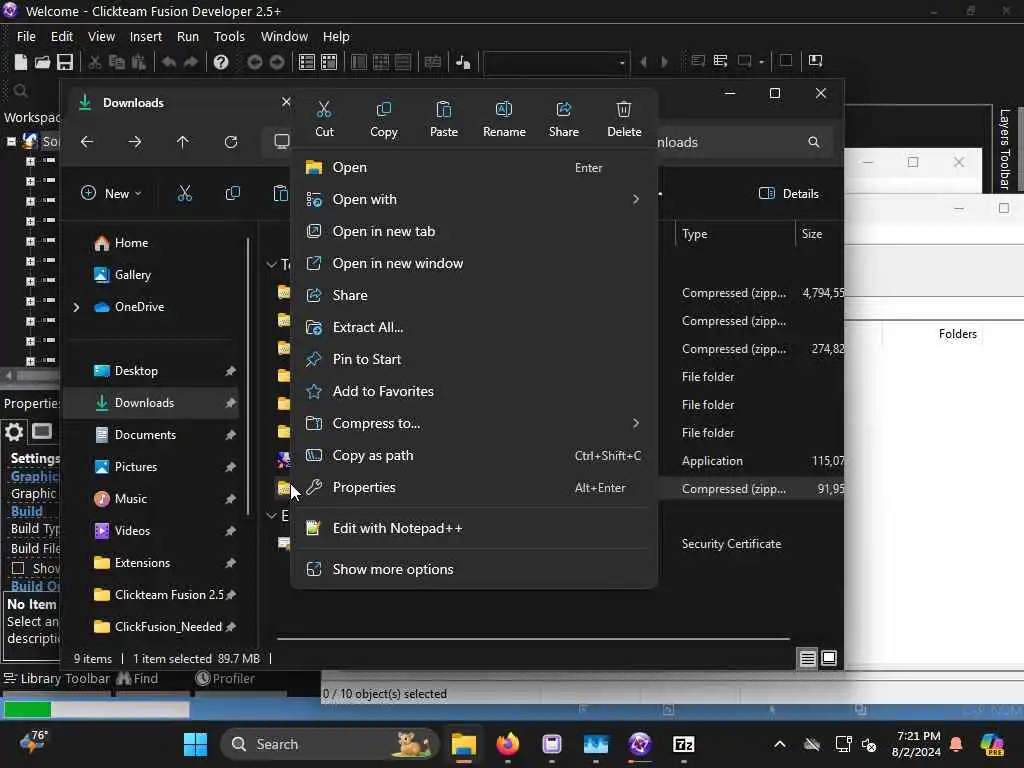Click Explorer horizontal scrollbar

(x=533, y=638)
